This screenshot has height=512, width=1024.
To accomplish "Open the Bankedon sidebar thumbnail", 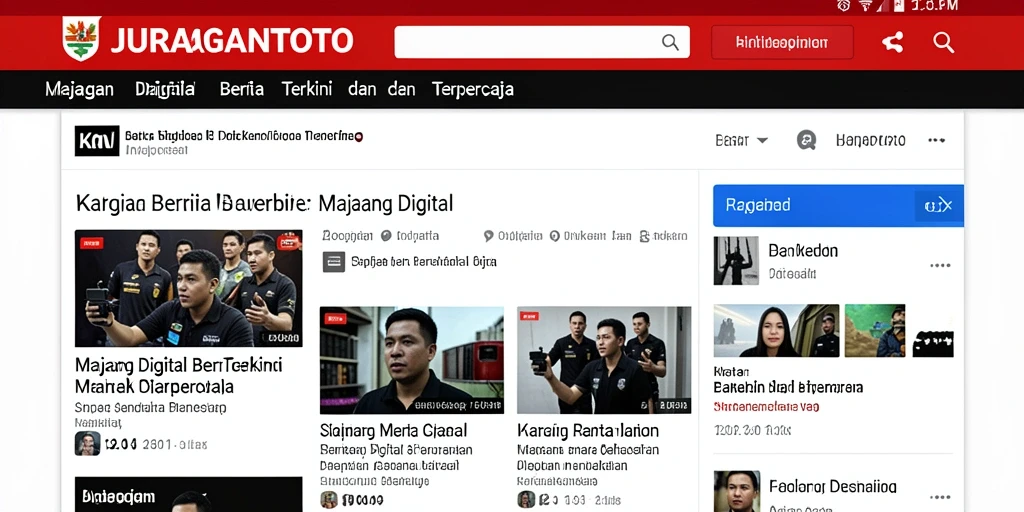I will pos(736,261).
